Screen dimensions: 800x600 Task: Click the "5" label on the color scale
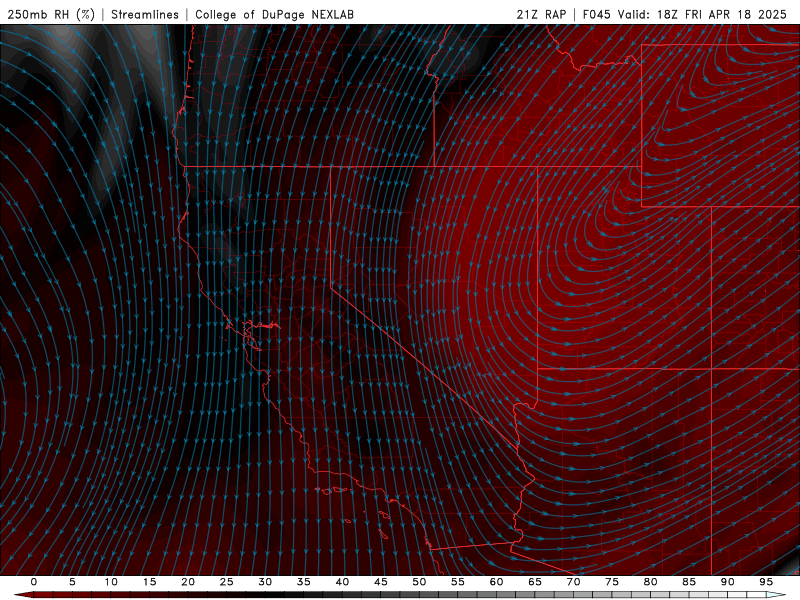pos(72,582)
